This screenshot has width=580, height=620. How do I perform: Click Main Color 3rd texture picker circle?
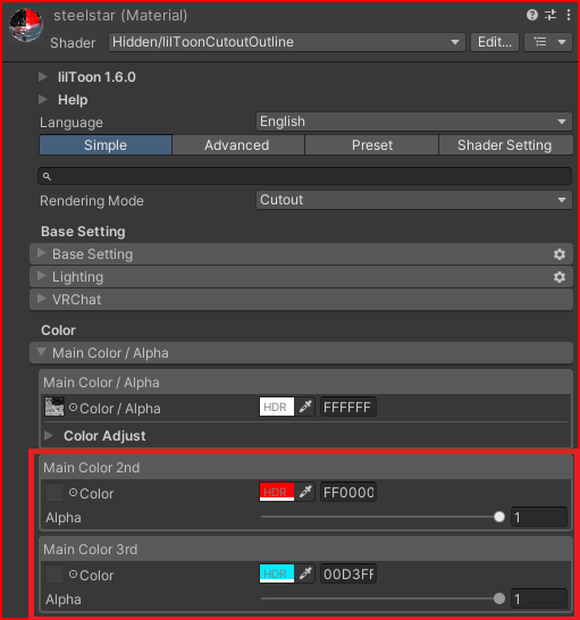[73, 574]
